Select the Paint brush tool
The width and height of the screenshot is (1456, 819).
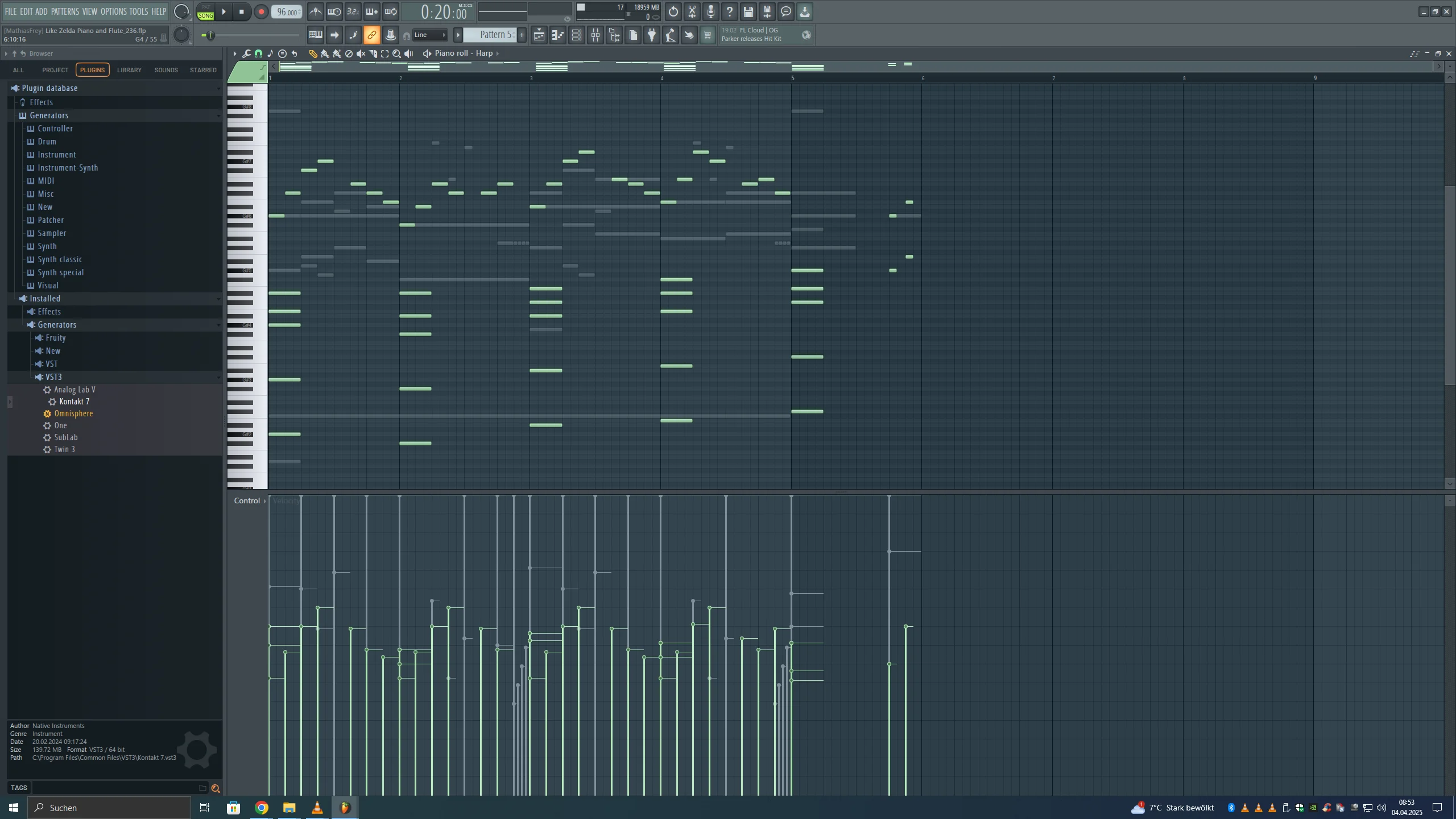click(x=325, y=53)
